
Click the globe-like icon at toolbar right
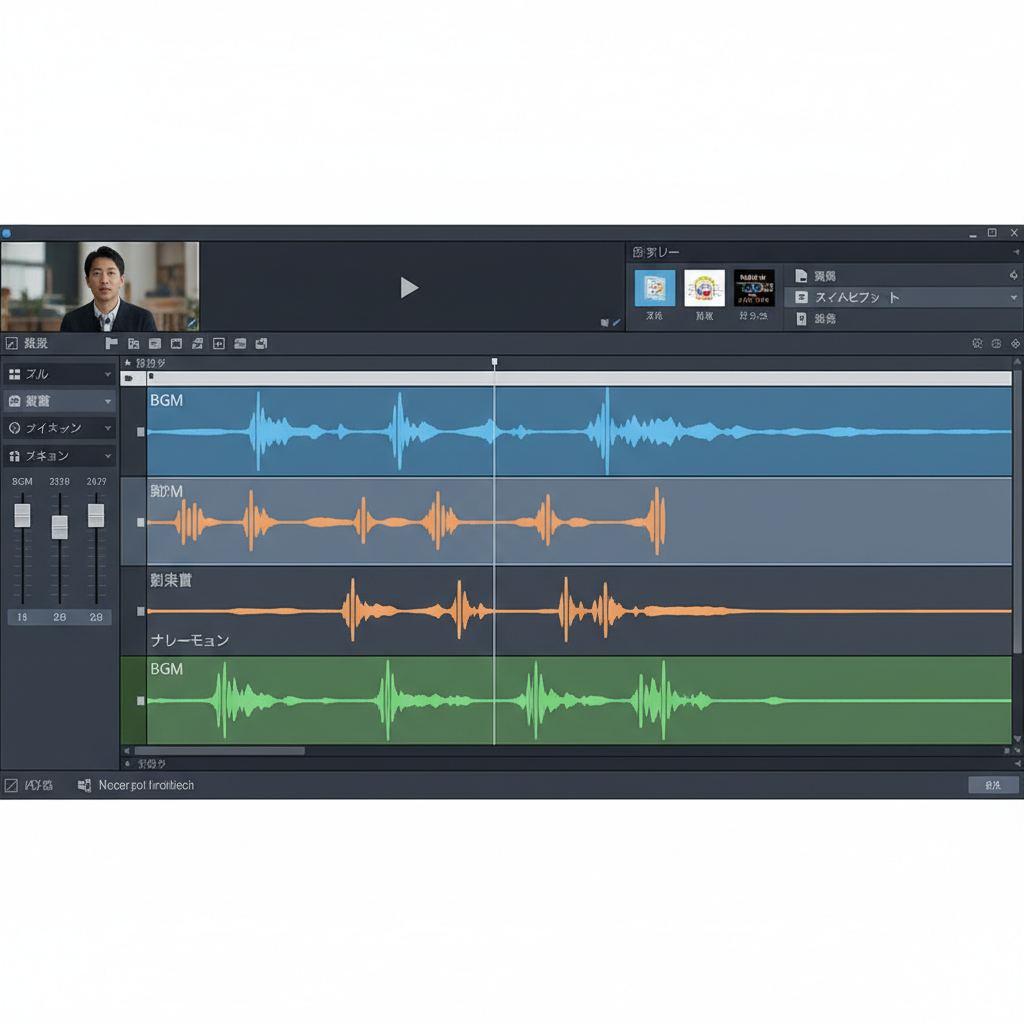click(996, 344)
